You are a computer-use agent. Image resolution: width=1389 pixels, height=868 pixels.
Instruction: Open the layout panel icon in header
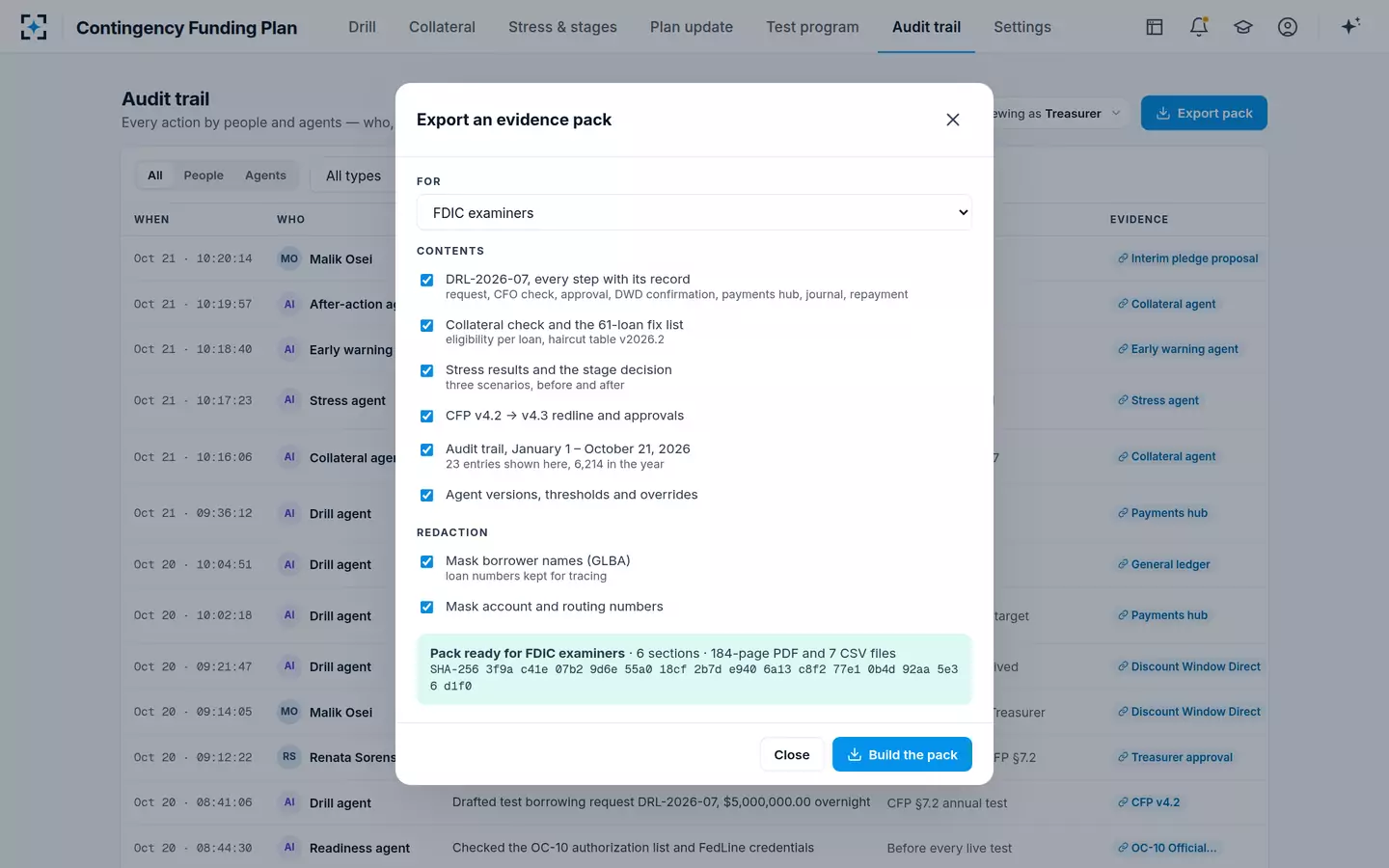(1155, 27)
